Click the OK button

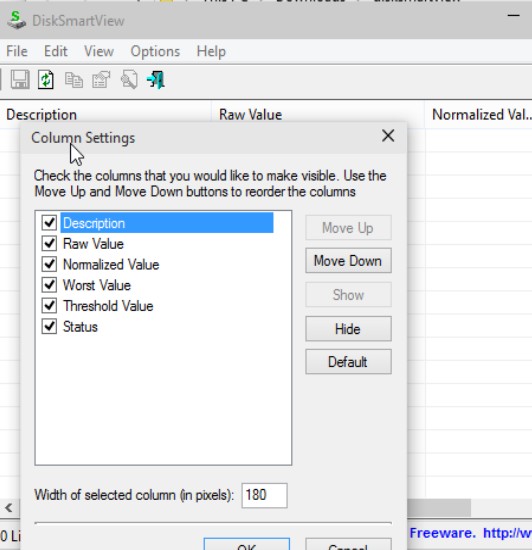(247, 544)
